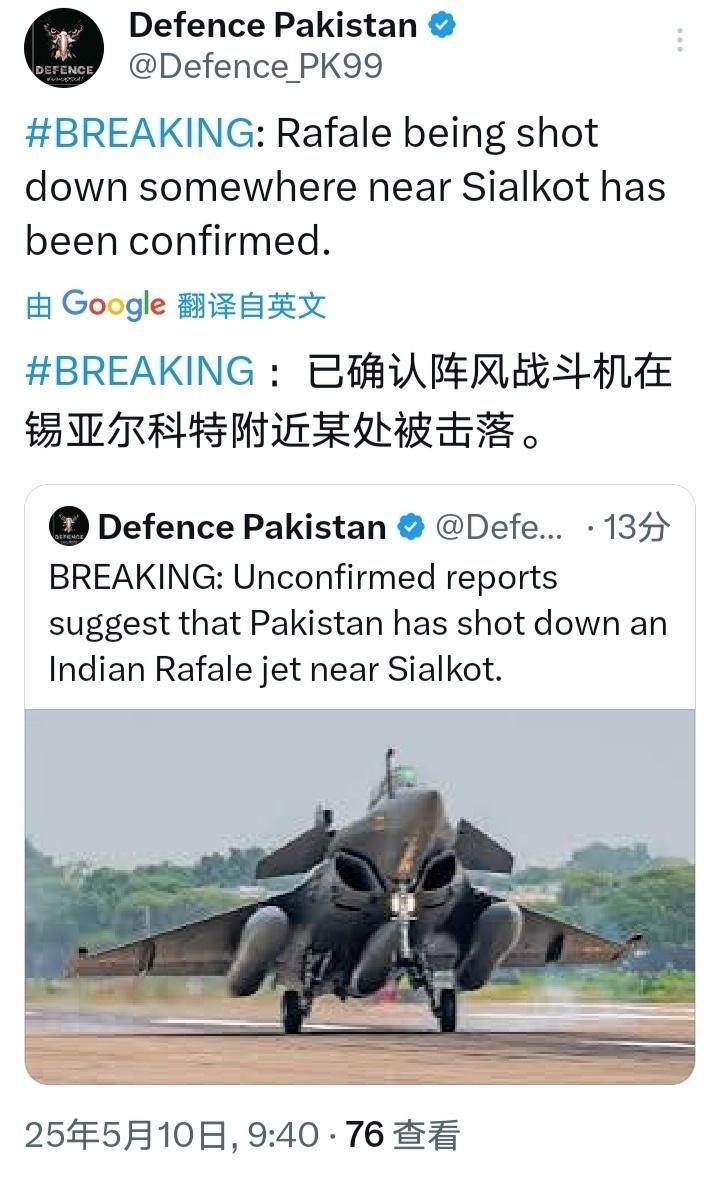Open the first #BREAKING hashtag
Image resolution: width=720 pixels, height=1179 pixels.
point(140,133)
